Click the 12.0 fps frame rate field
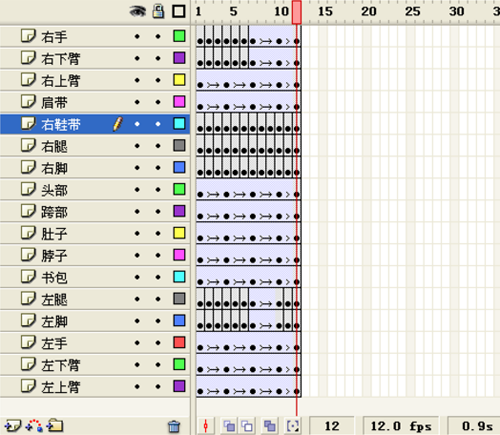This screenshot has height=435, width=500. pyautogui.click(x=401, y=426)
